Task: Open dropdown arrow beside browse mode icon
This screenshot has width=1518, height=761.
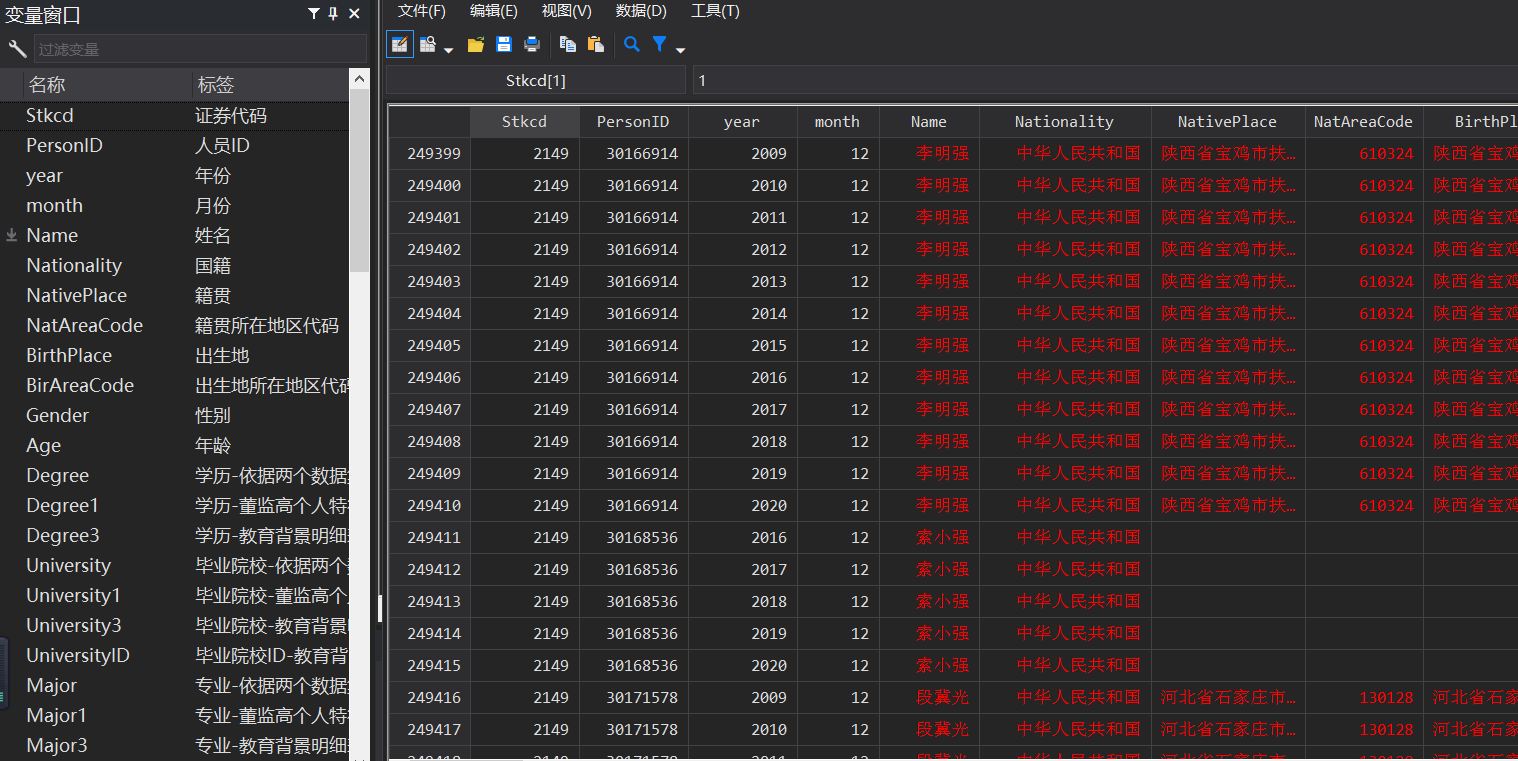Action: point(448,49)
